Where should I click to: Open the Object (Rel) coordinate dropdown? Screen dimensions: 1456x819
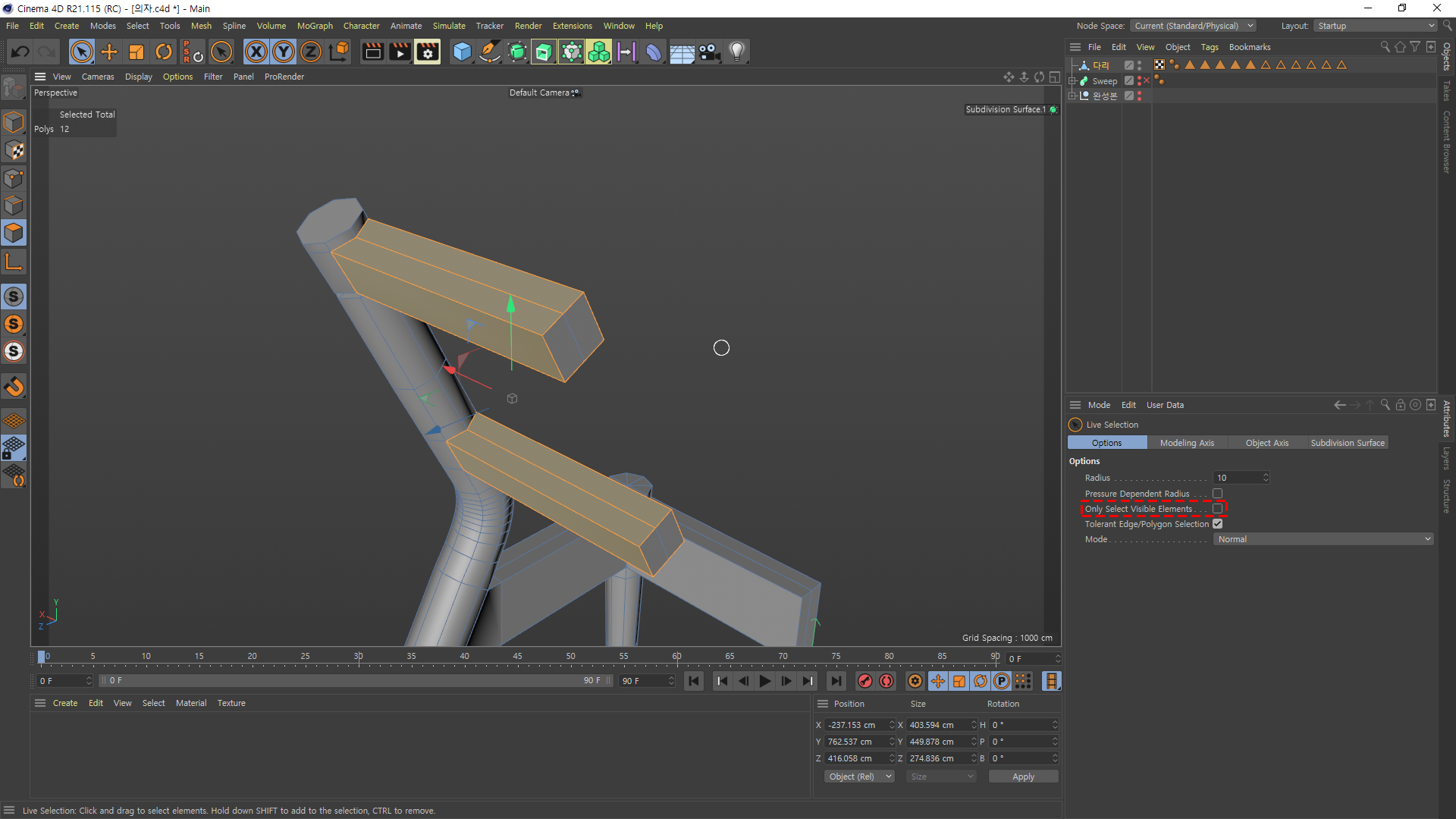click(859, 777)
